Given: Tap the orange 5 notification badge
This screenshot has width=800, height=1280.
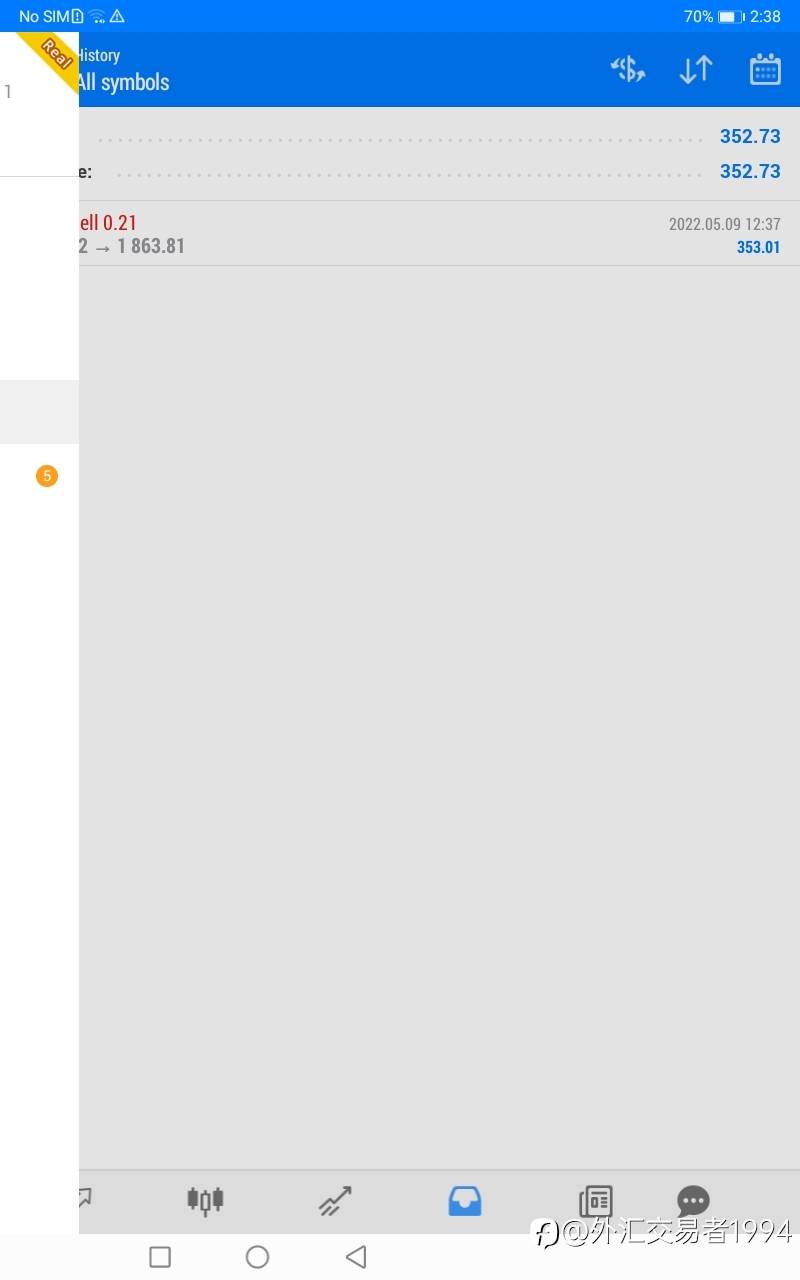Looking at the screenshot, I should tap(47, 476).
